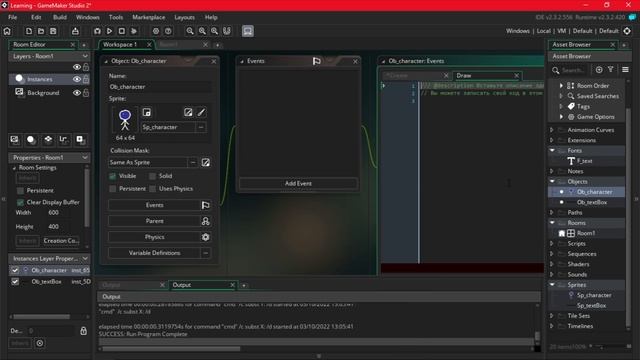Screen dimensions: 640x360
Task: Open the Start Page home icon
Action: 7,31
